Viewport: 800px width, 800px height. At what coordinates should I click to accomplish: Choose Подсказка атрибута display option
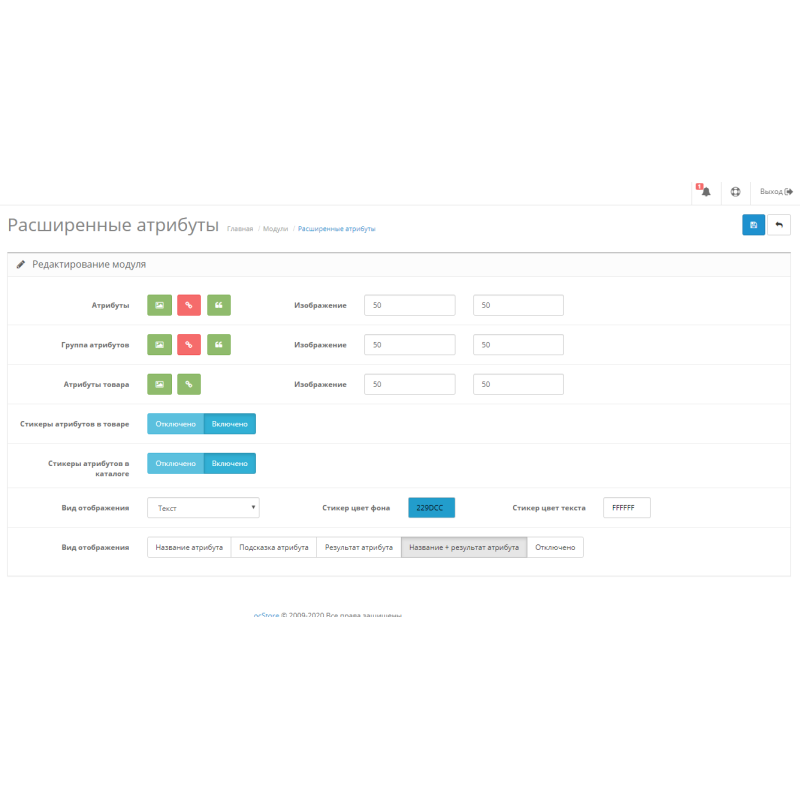click(x=274, y=547)
